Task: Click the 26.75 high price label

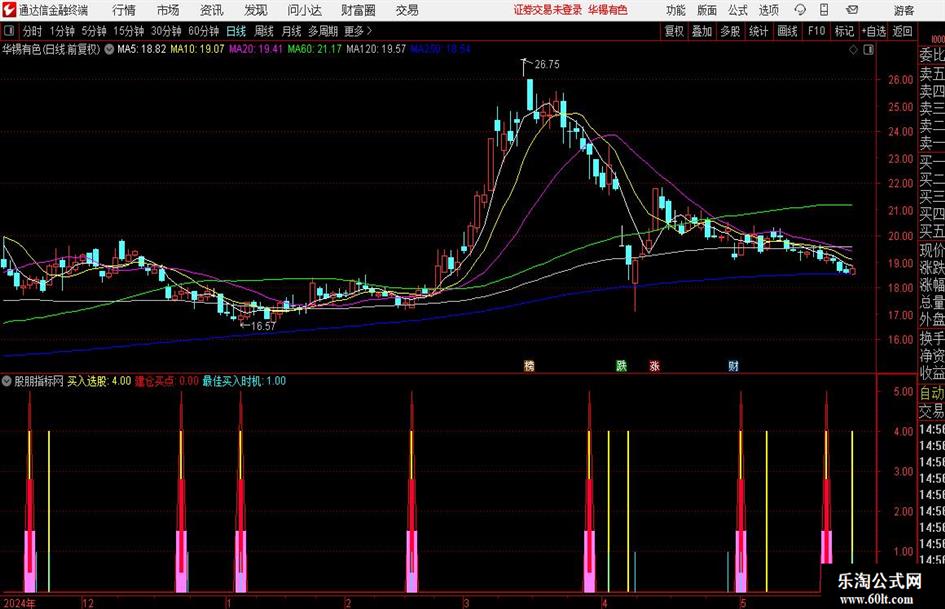Action: tap(547, 65)
